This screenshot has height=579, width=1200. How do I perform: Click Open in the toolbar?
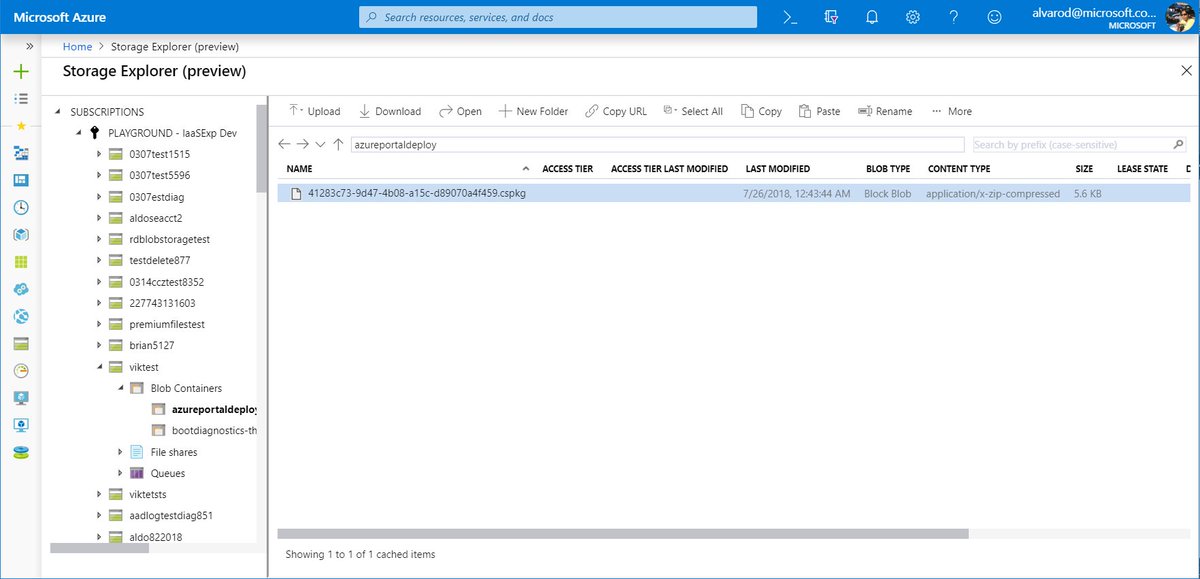(460, 111)
